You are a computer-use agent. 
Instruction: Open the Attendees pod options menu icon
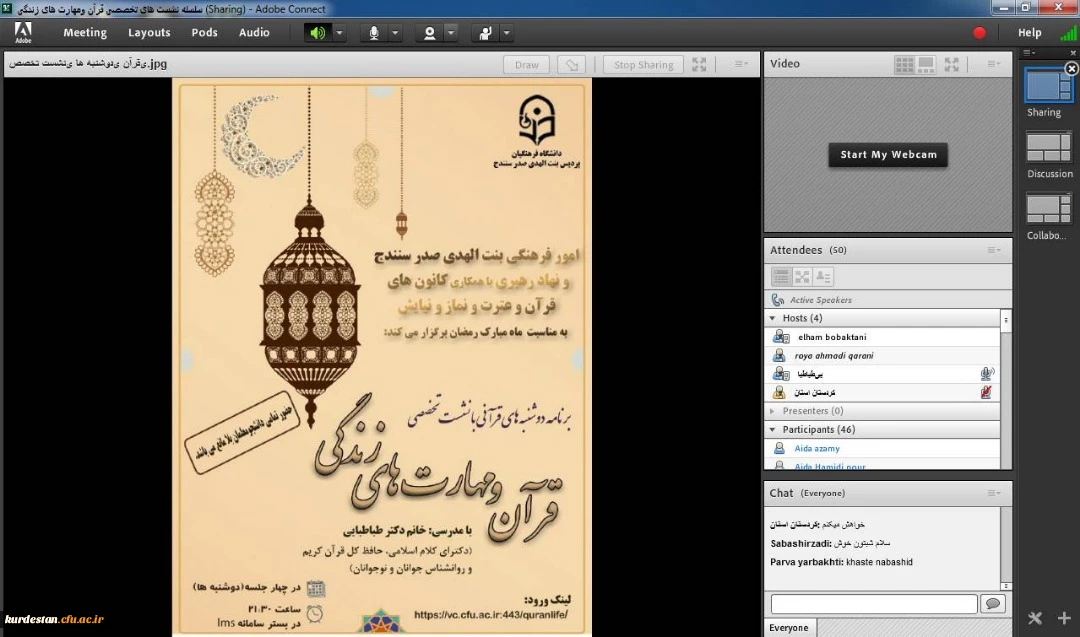tap(994, 250)
